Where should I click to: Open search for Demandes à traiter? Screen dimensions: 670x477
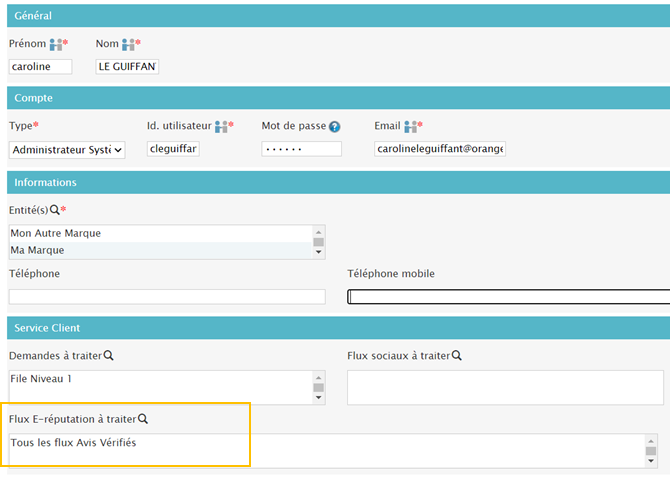coord(108,355)
